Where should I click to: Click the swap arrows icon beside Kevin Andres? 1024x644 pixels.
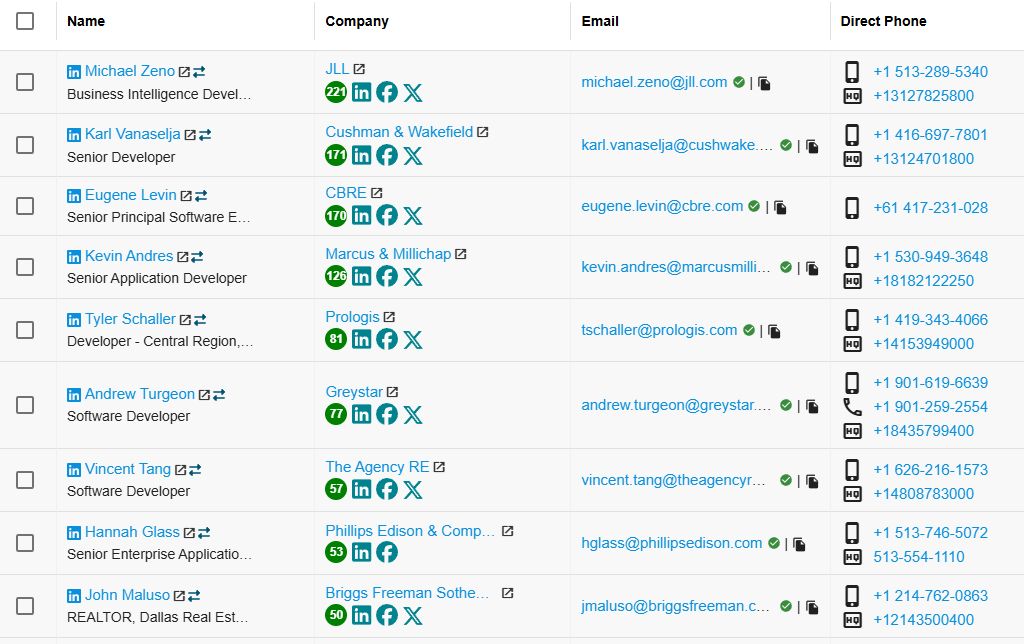[x=197, y=257]
